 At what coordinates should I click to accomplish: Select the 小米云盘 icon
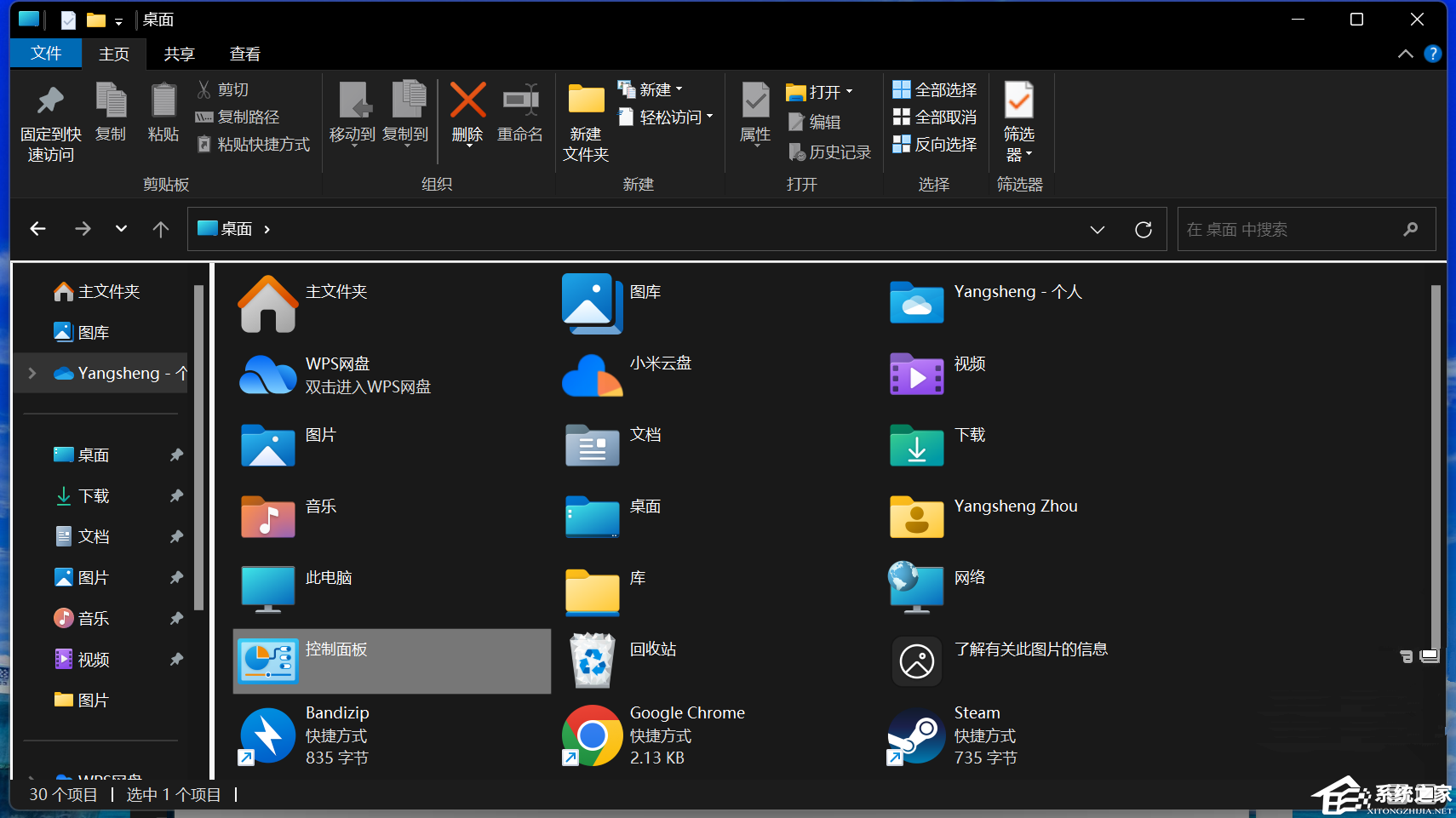tap(593, 375)
